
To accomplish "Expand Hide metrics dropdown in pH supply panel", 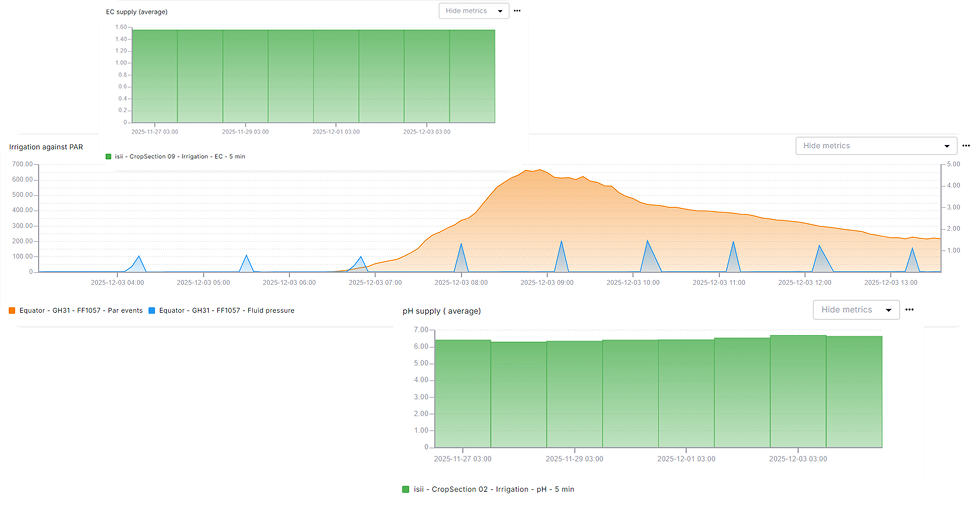I will pos(856,310).
